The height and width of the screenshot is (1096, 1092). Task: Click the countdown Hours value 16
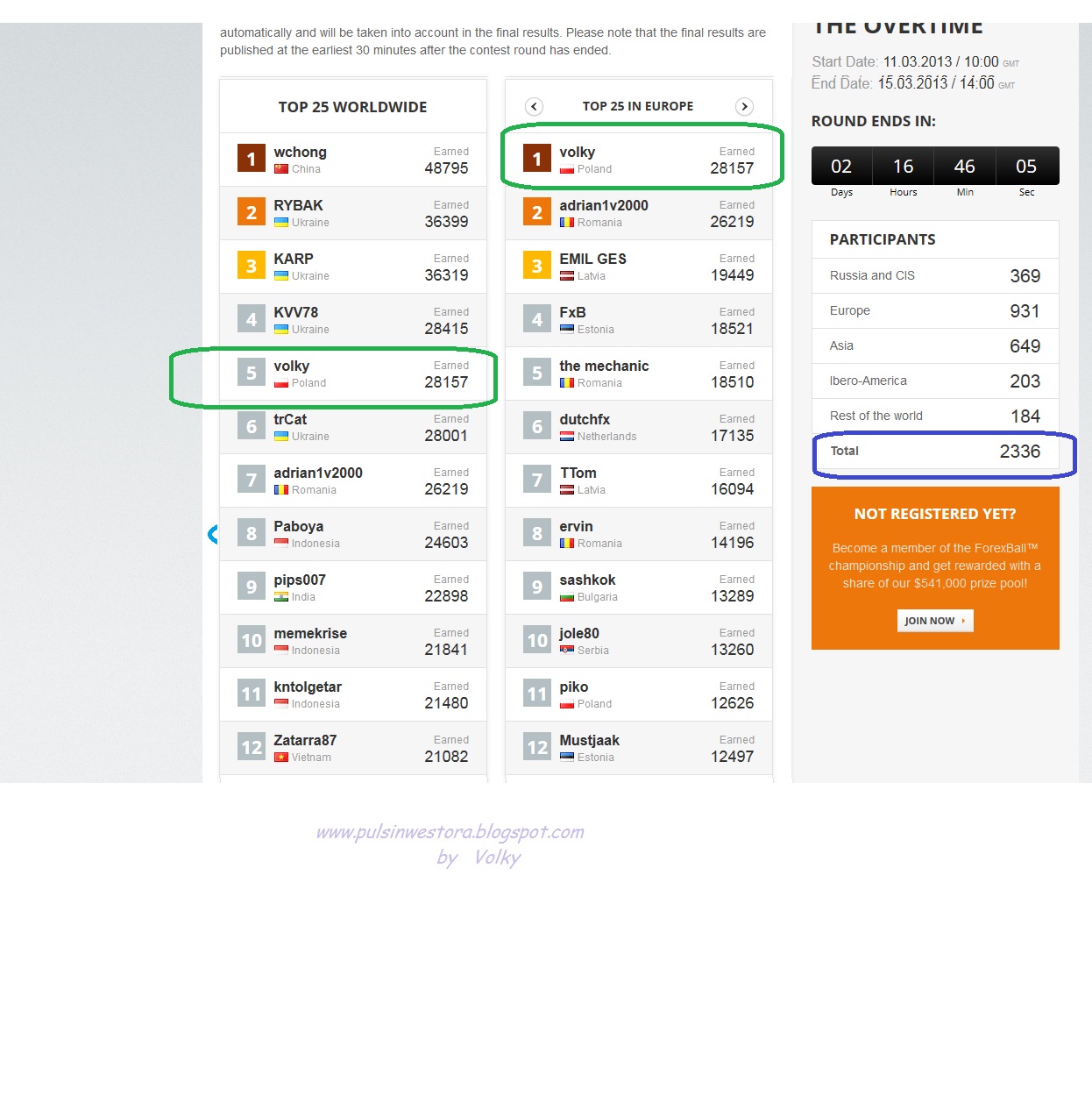pos(904,167)
